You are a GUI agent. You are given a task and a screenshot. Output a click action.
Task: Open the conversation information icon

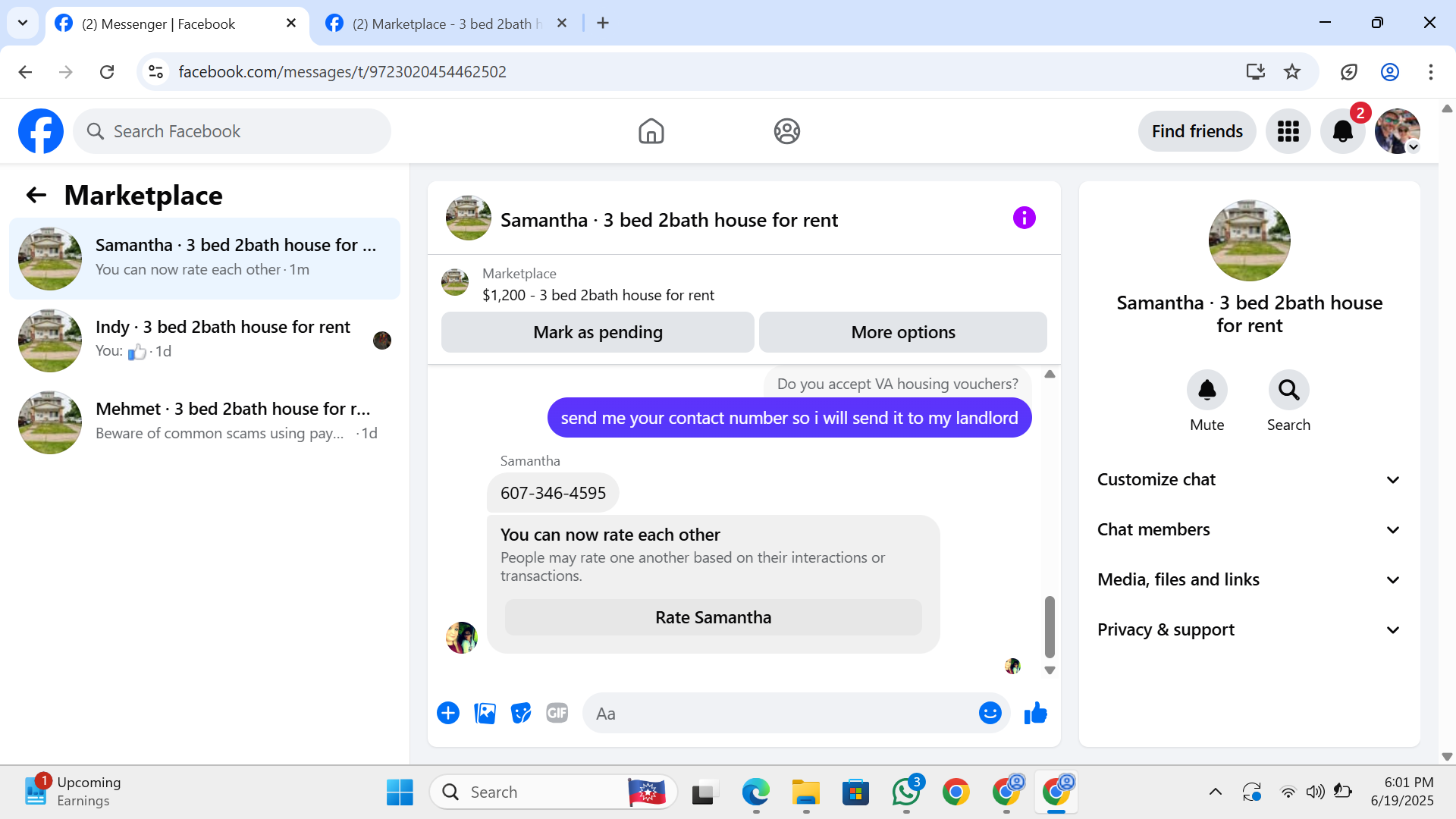tap(1024, 218)
